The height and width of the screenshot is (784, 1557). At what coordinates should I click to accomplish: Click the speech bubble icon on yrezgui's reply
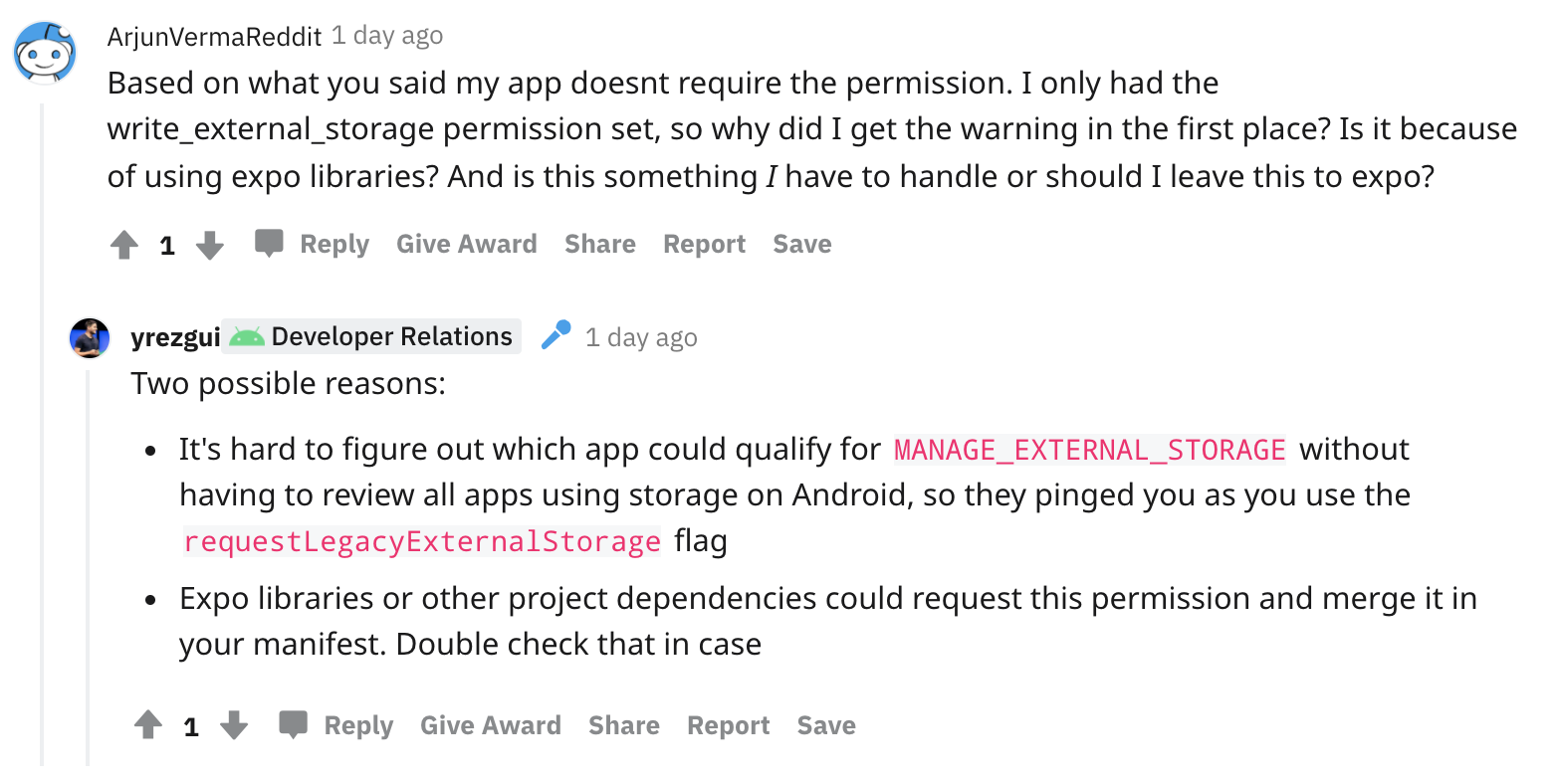(294, 724)
